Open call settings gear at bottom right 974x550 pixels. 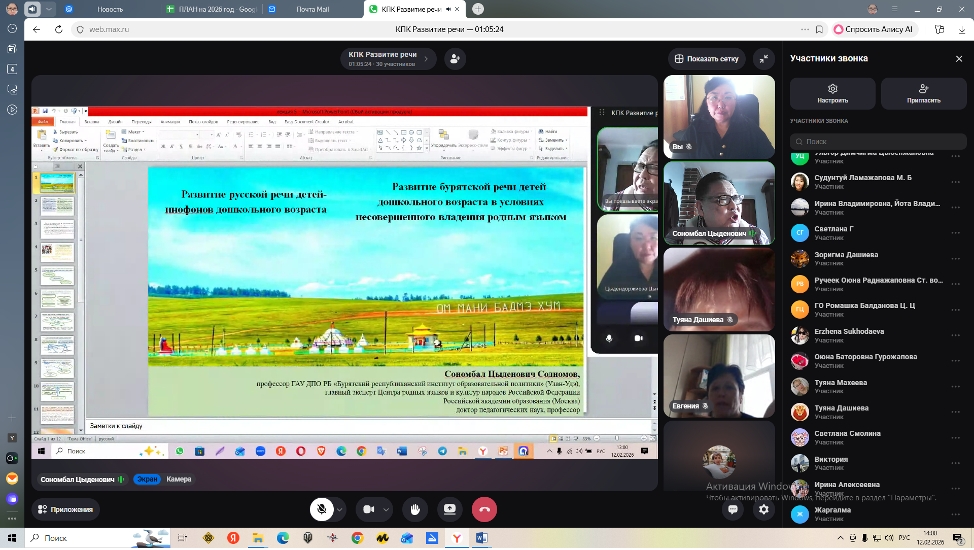click(x=764, y=509)
